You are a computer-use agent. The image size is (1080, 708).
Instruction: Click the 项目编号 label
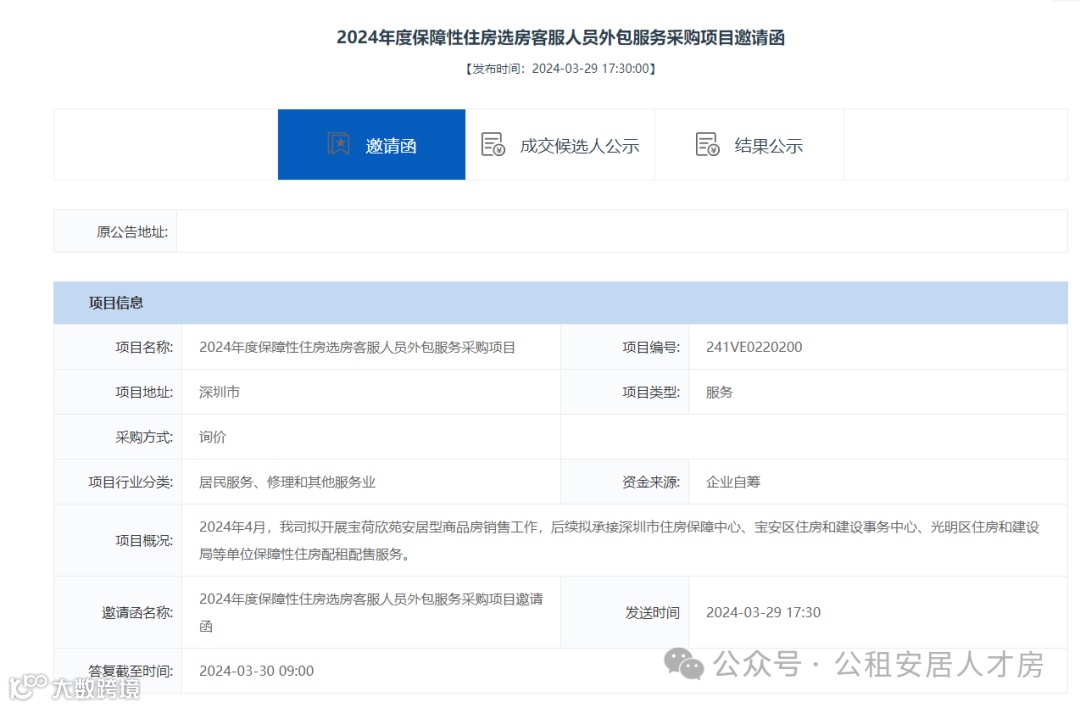[x=651, y=347]
